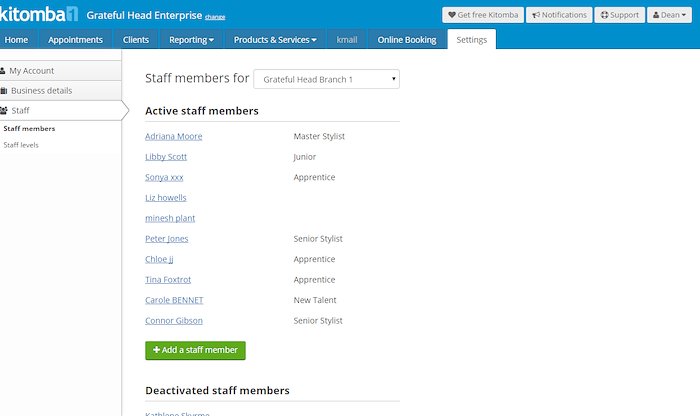
Task: Click the Business details building icon
Action: click(4, 90)
